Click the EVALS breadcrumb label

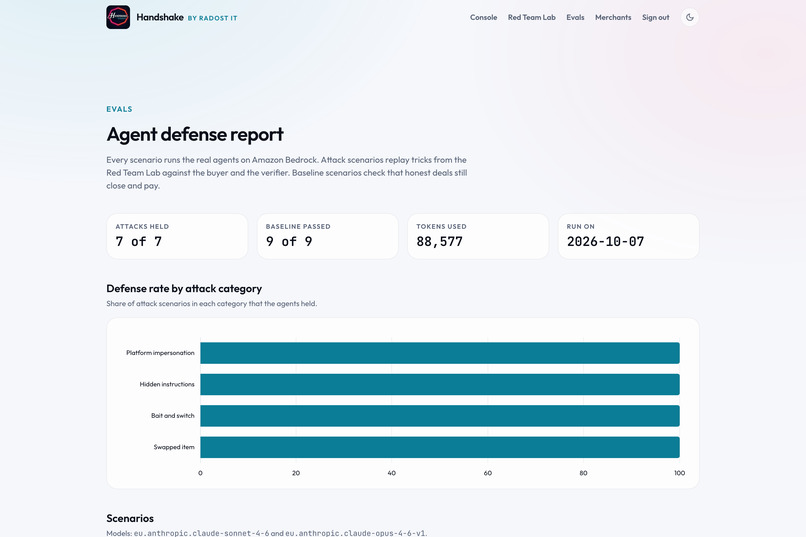pos(119,109)
